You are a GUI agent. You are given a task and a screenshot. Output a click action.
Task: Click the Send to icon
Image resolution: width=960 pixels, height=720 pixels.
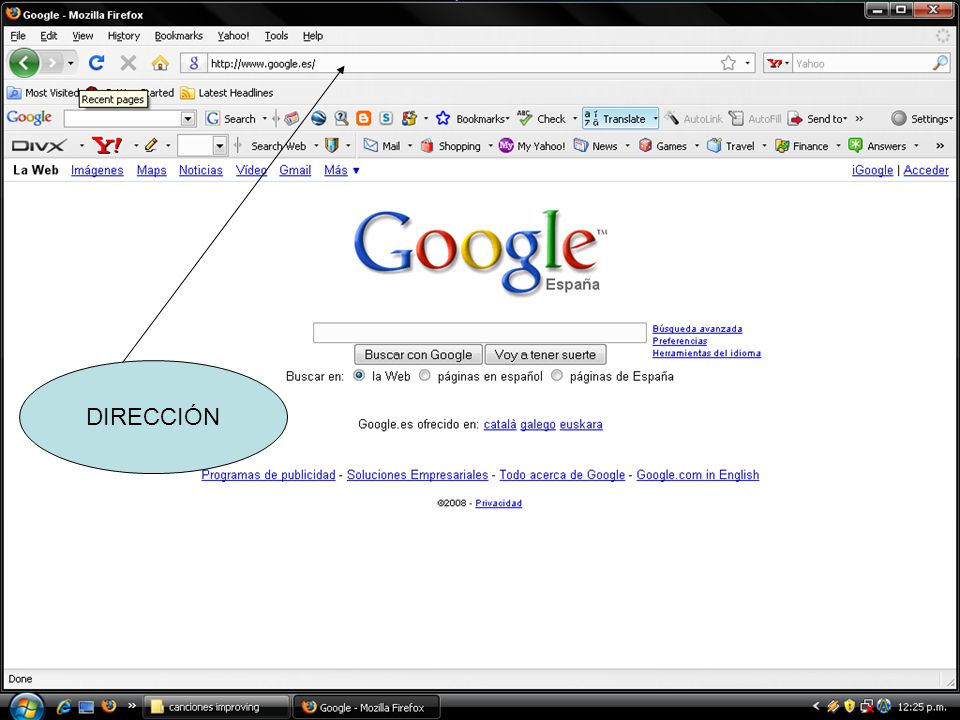[795, 118]
